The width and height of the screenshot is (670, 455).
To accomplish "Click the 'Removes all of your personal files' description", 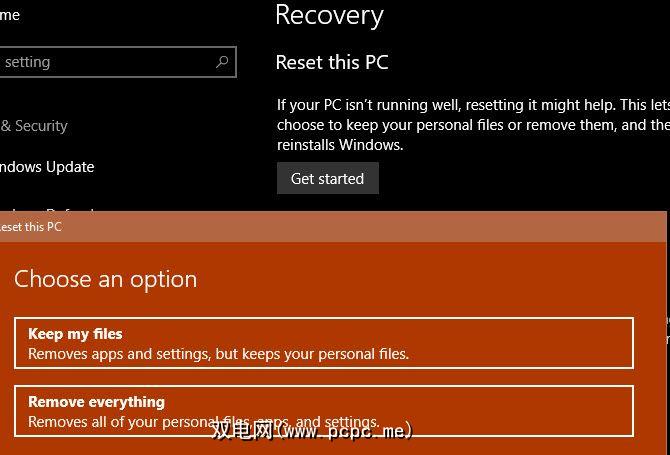I will [203, 422].
